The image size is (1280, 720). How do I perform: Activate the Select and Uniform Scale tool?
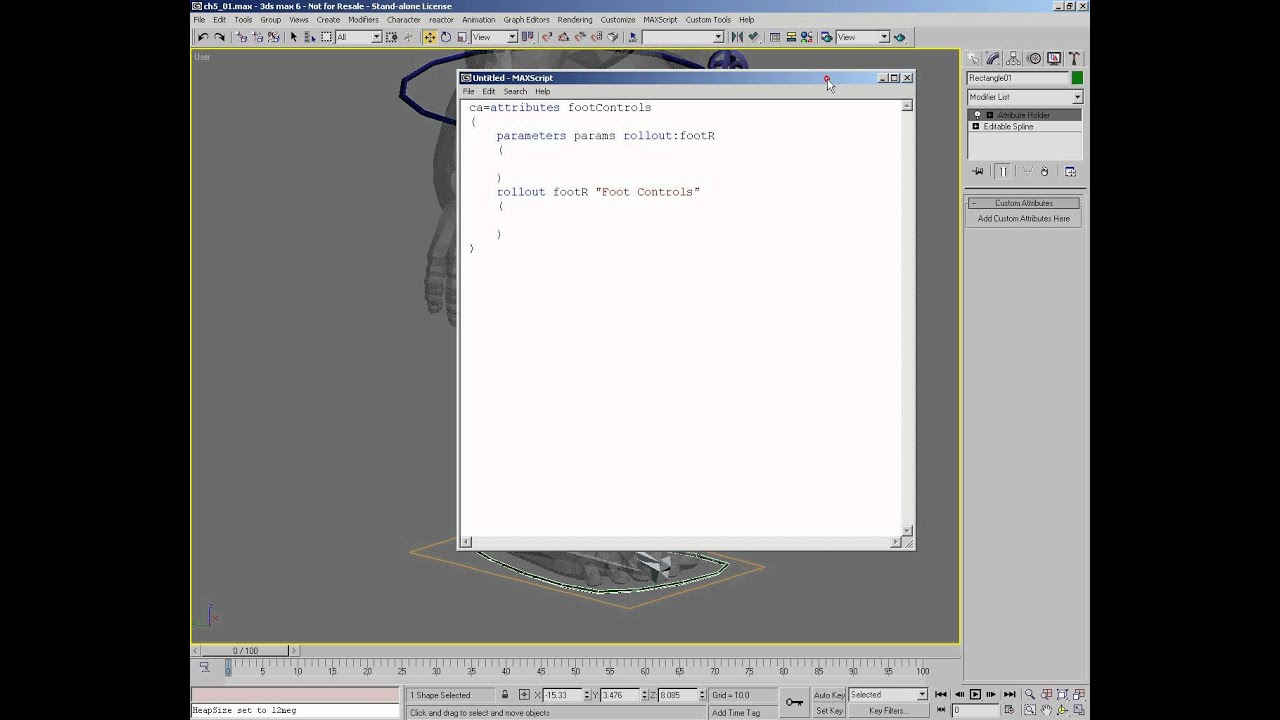pyautogui.click(x=462, y=37)
